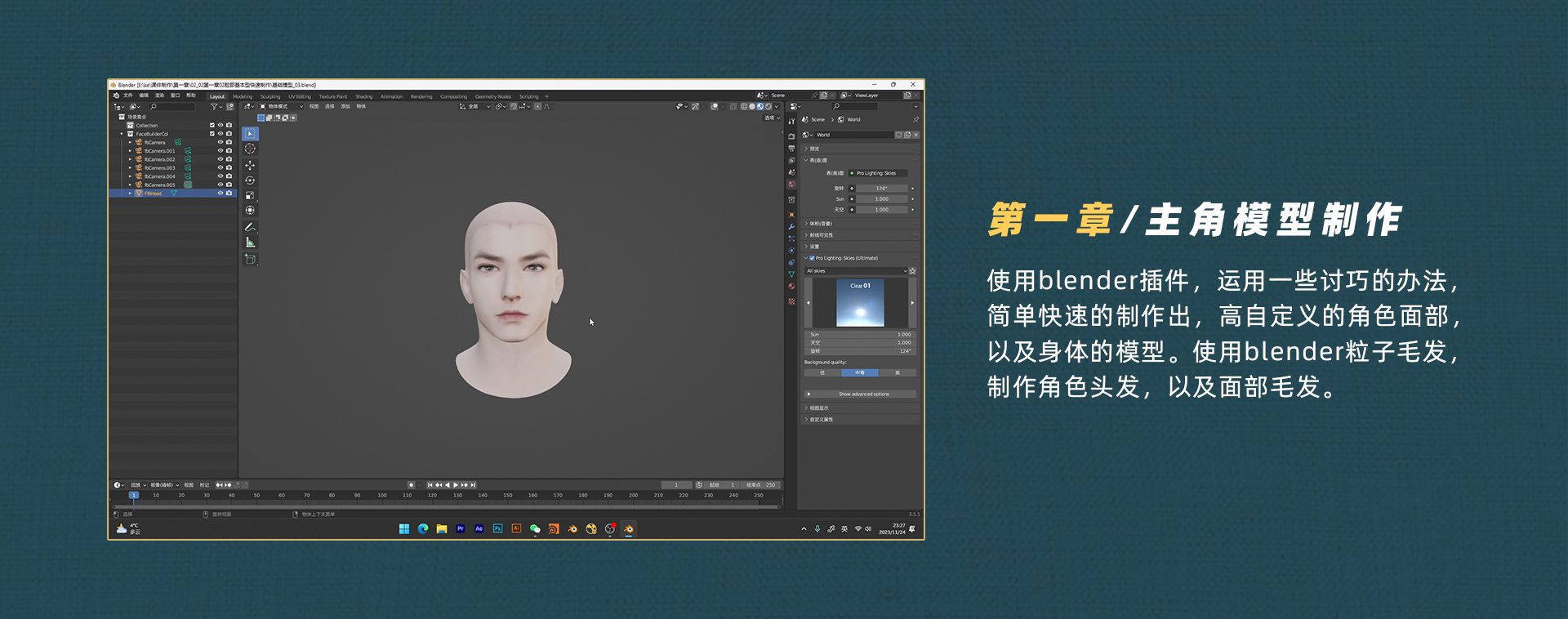Click the Windows Start button
The height and width of the screenshot is (619, 1568).
click(x=404, y=529)
